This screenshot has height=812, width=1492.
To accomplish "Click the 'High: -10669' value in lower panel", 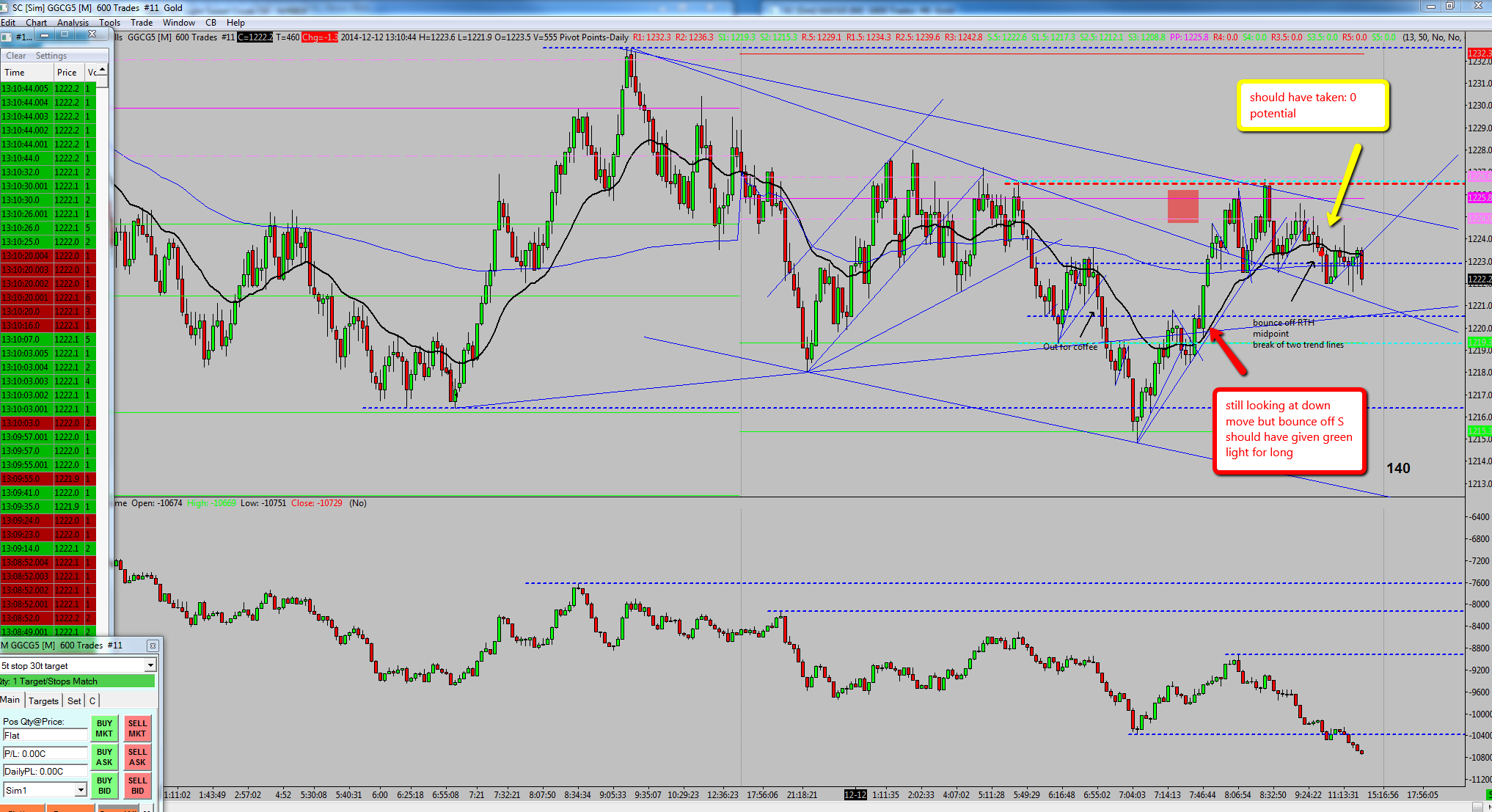I will (x=212, y=503).
